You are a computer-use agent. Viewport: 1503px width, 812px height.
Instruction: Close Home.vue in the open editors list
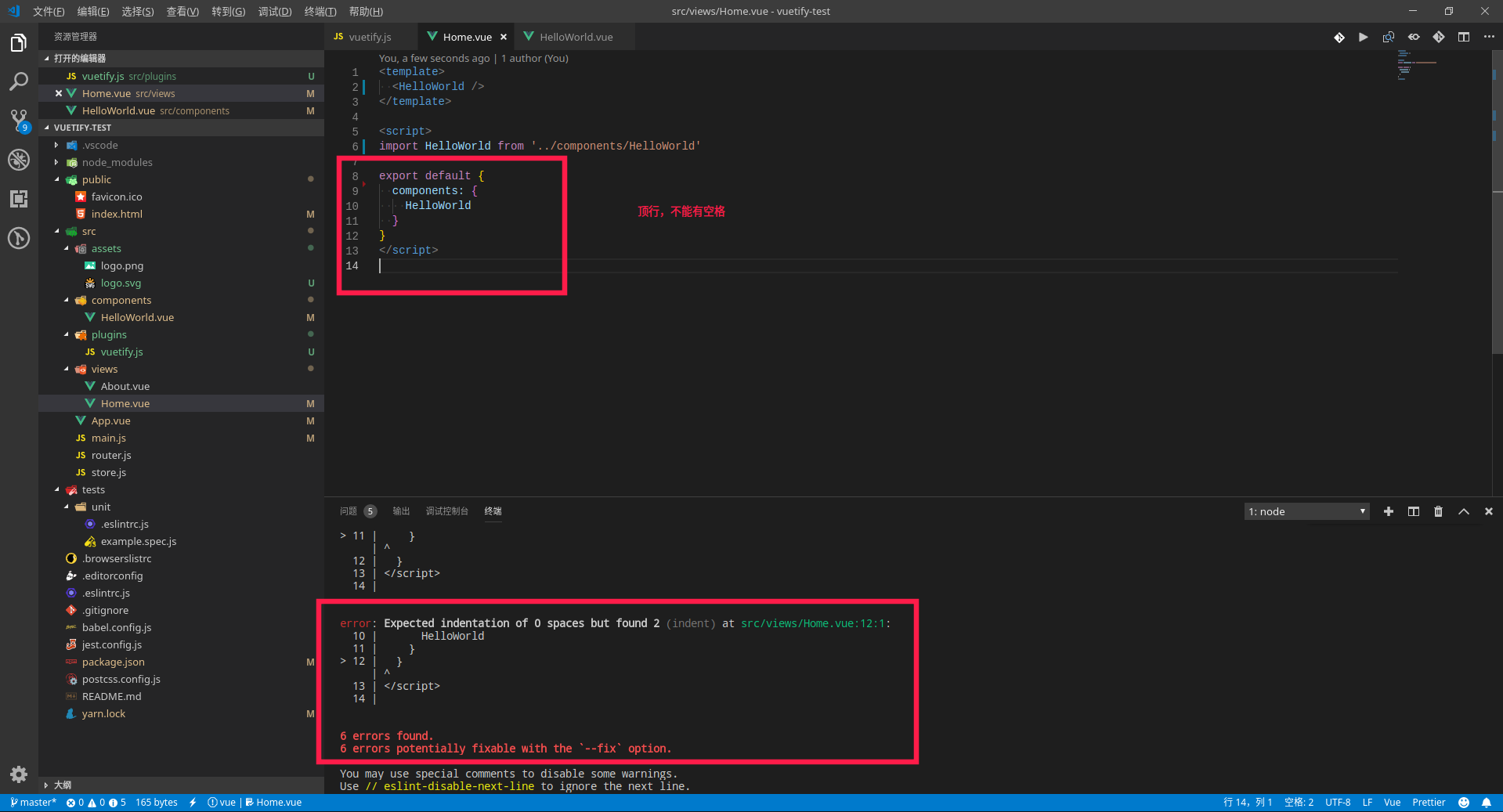click(59, 93)
